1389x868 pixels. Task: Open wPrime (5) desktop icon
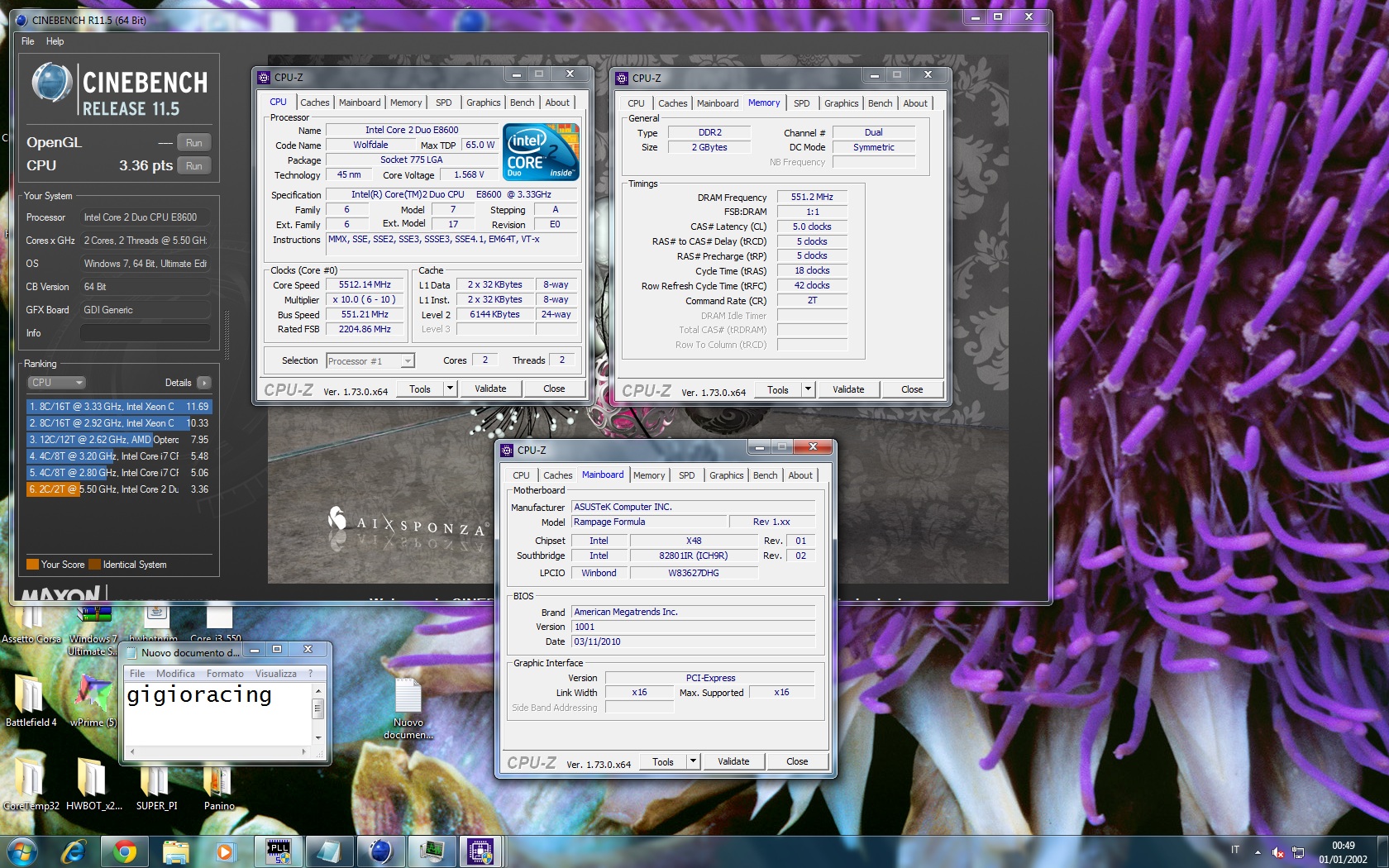93,700
